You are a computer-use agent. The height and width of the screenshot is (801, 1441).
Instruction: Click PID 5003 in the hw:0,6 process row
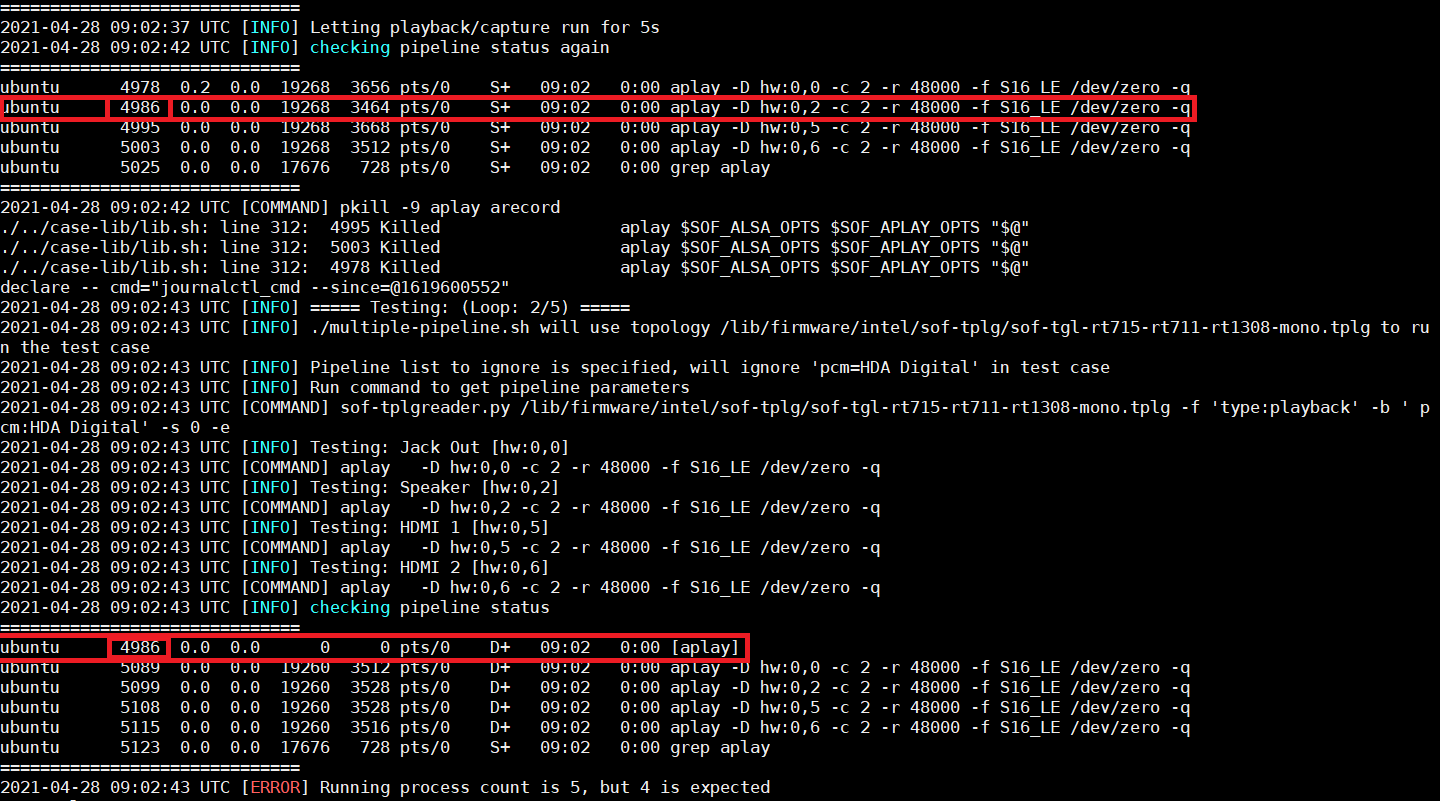140,148
